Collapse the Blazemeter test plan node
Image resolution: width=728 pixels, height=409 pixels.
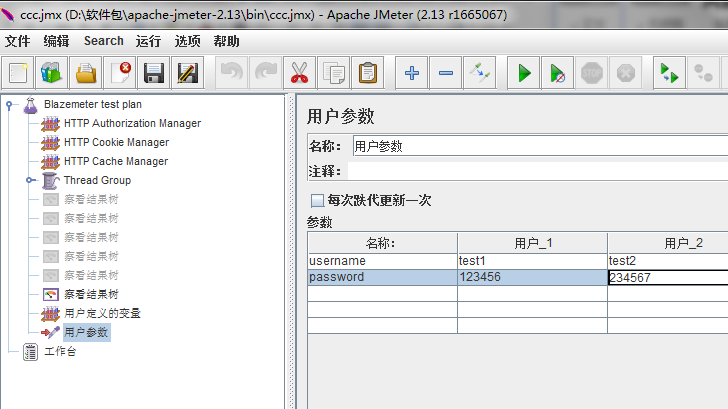(9, 105)
